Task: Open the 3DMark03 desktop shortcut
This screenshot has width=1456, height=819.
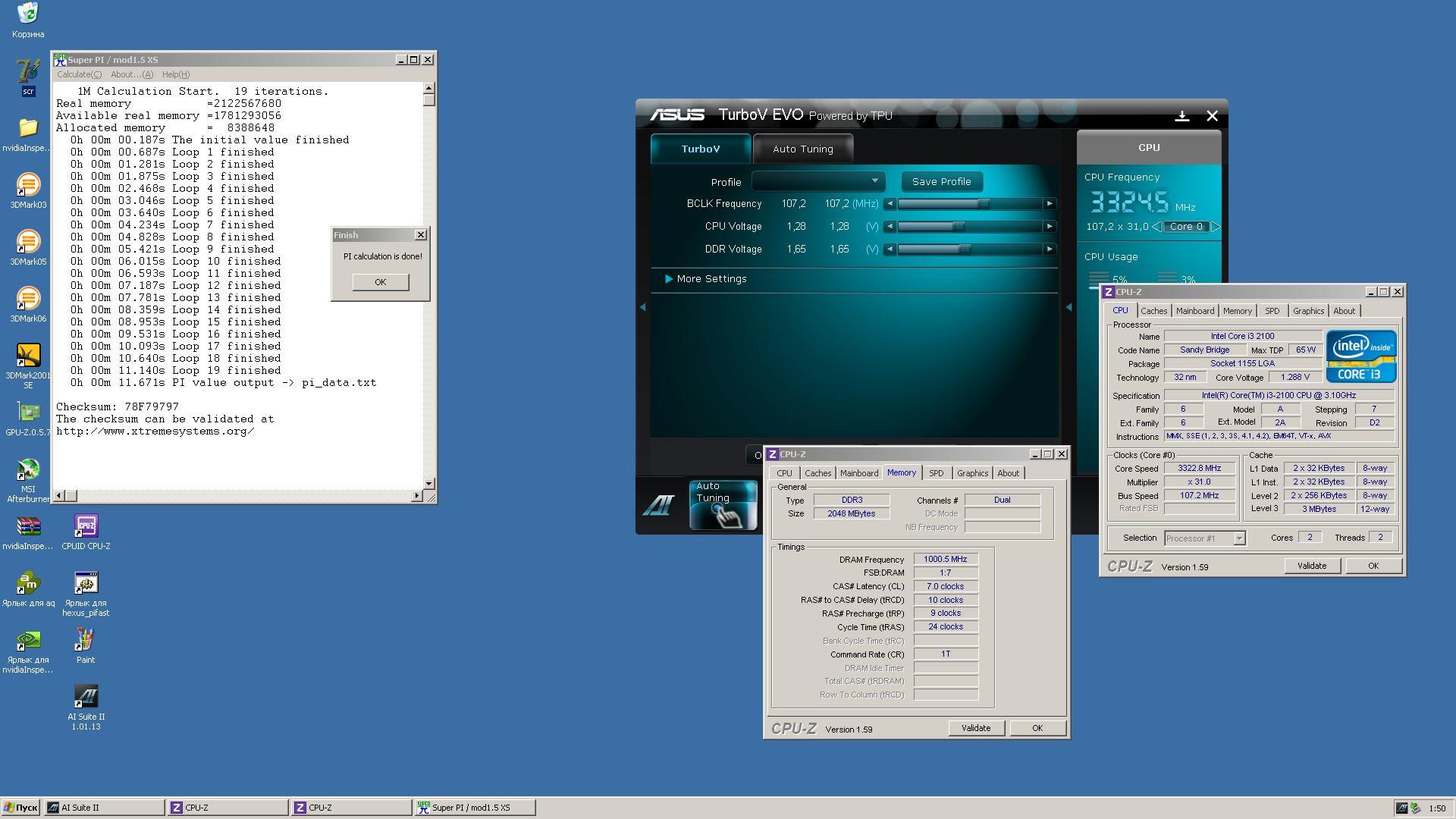Action: pos(28,185)
